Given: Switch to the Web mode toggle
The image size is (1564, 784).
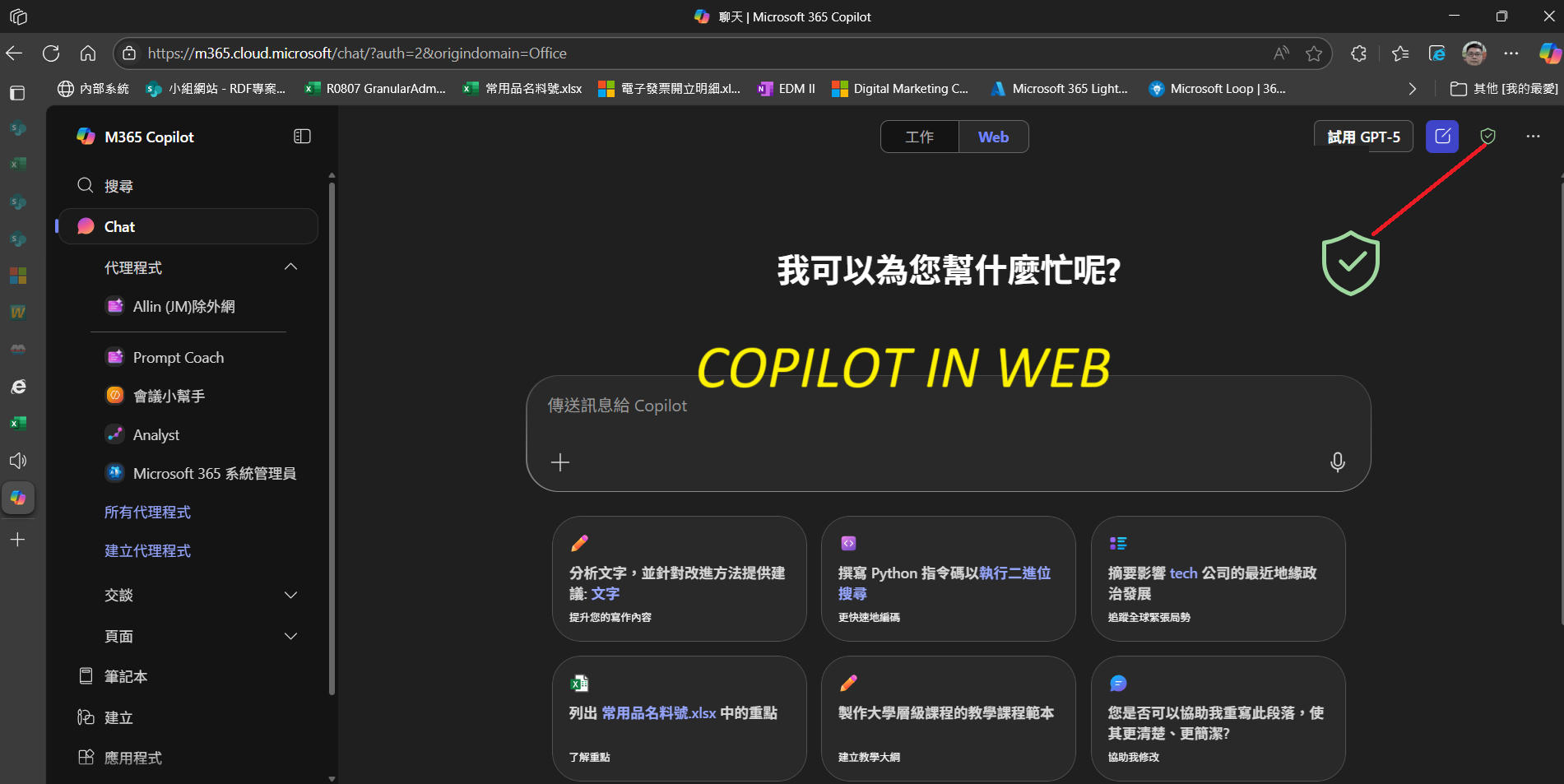Looking at the screenshot, I should (993, 137).
